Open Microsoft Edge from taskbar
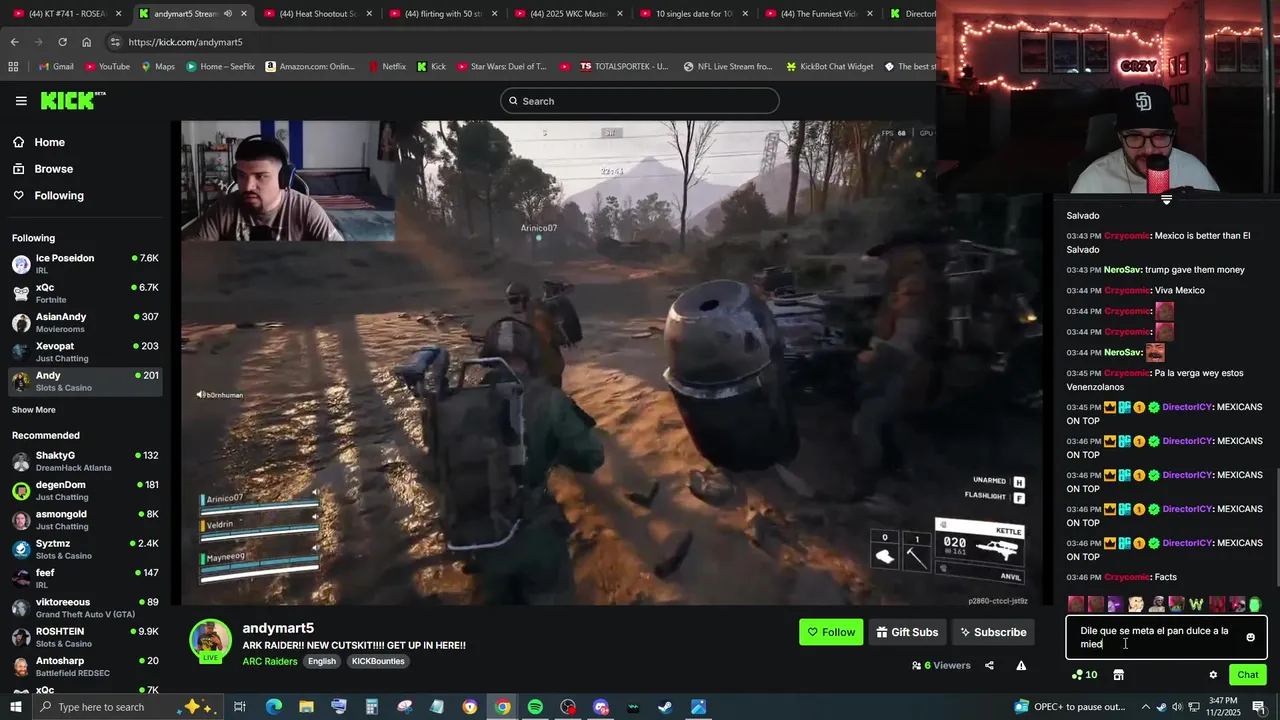 [274, 707]
